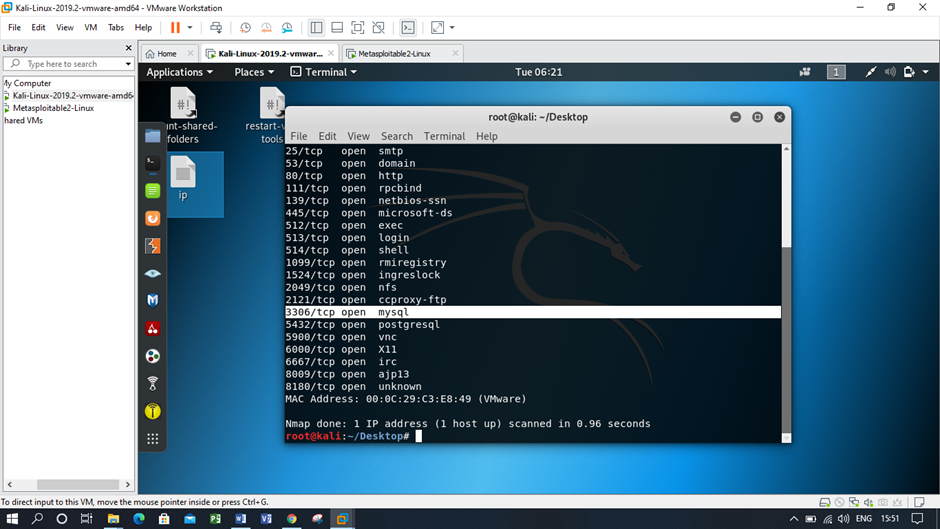Viewport: 940px width, 529px height.
Task: Open Windows notification center icon
Action: (x=917, y=519)
